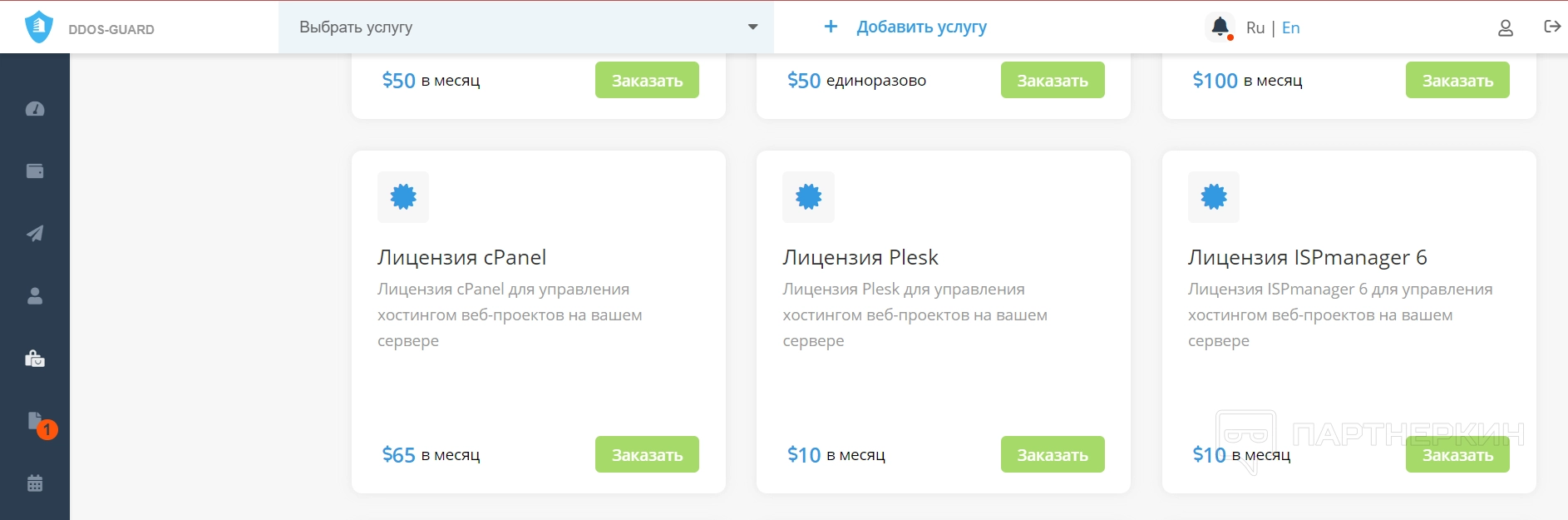This screenshot has width=1568, height=520.
Task: Order the ISPmanager 6 license
Action: coord(1457,455)
